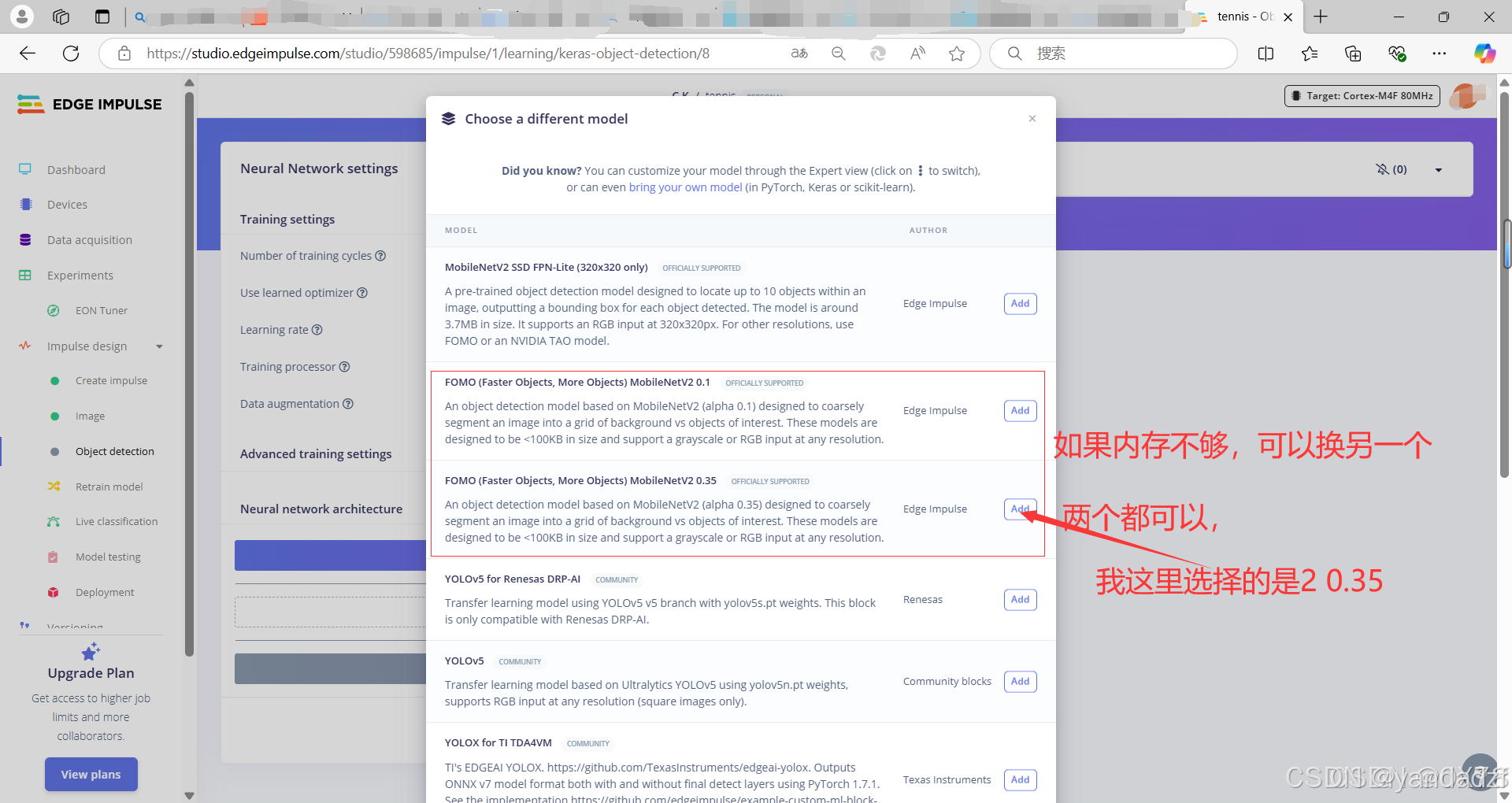Open browser Settings and more menu
Image resolution: width=1512 pixels, height=803 pixels.
(1440, 54)
